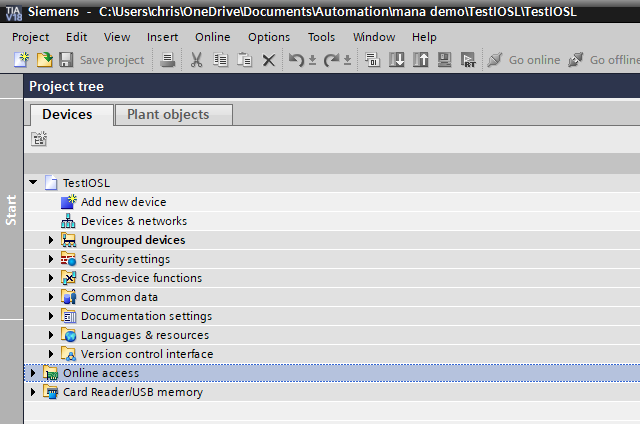Expand the Version control interface node
This screenshot has width=640, height=424.
(51, 354)
